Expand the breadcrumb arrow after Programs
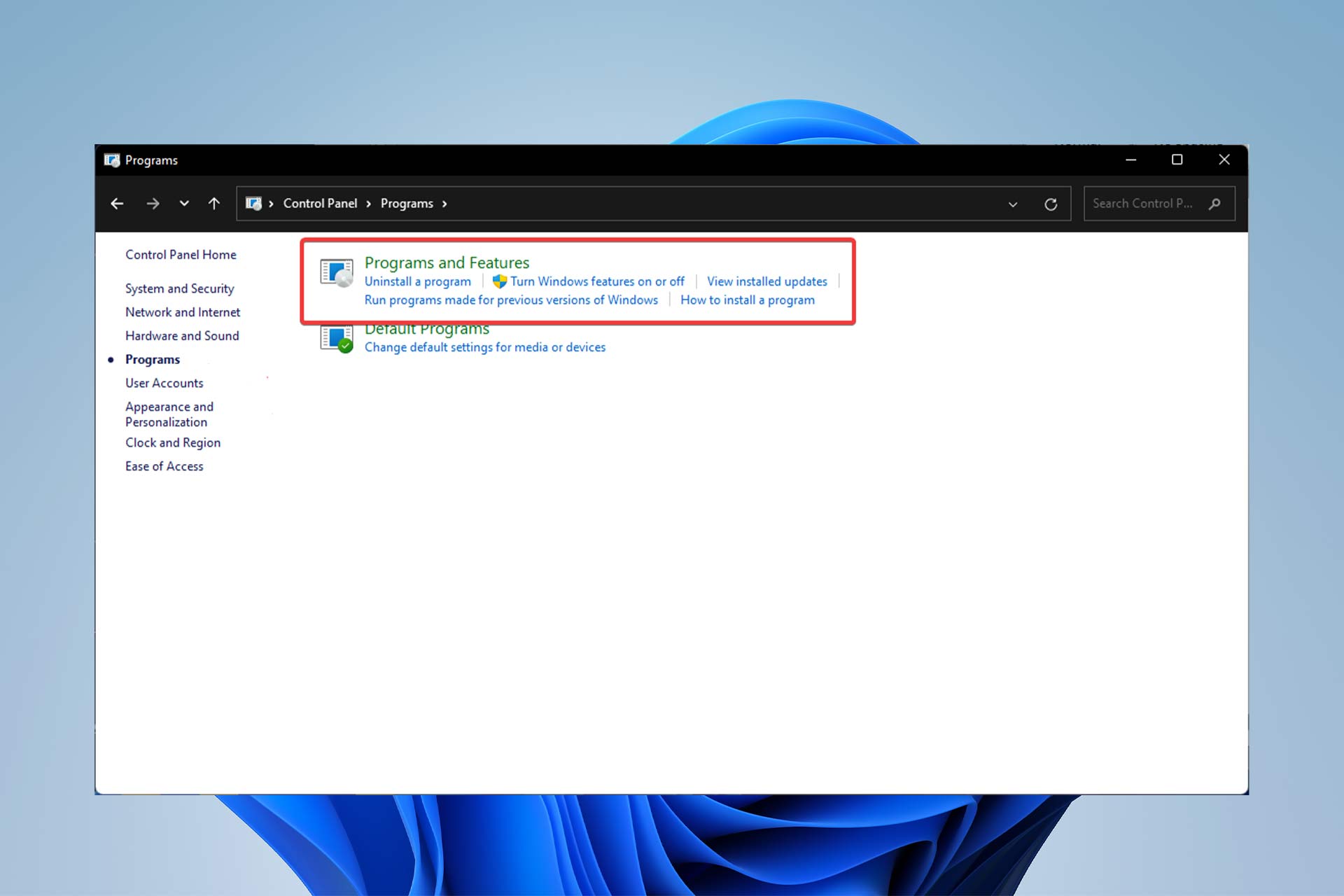Image resolution: width=1344 pixels, height=896 pixels. click(444, 203)
